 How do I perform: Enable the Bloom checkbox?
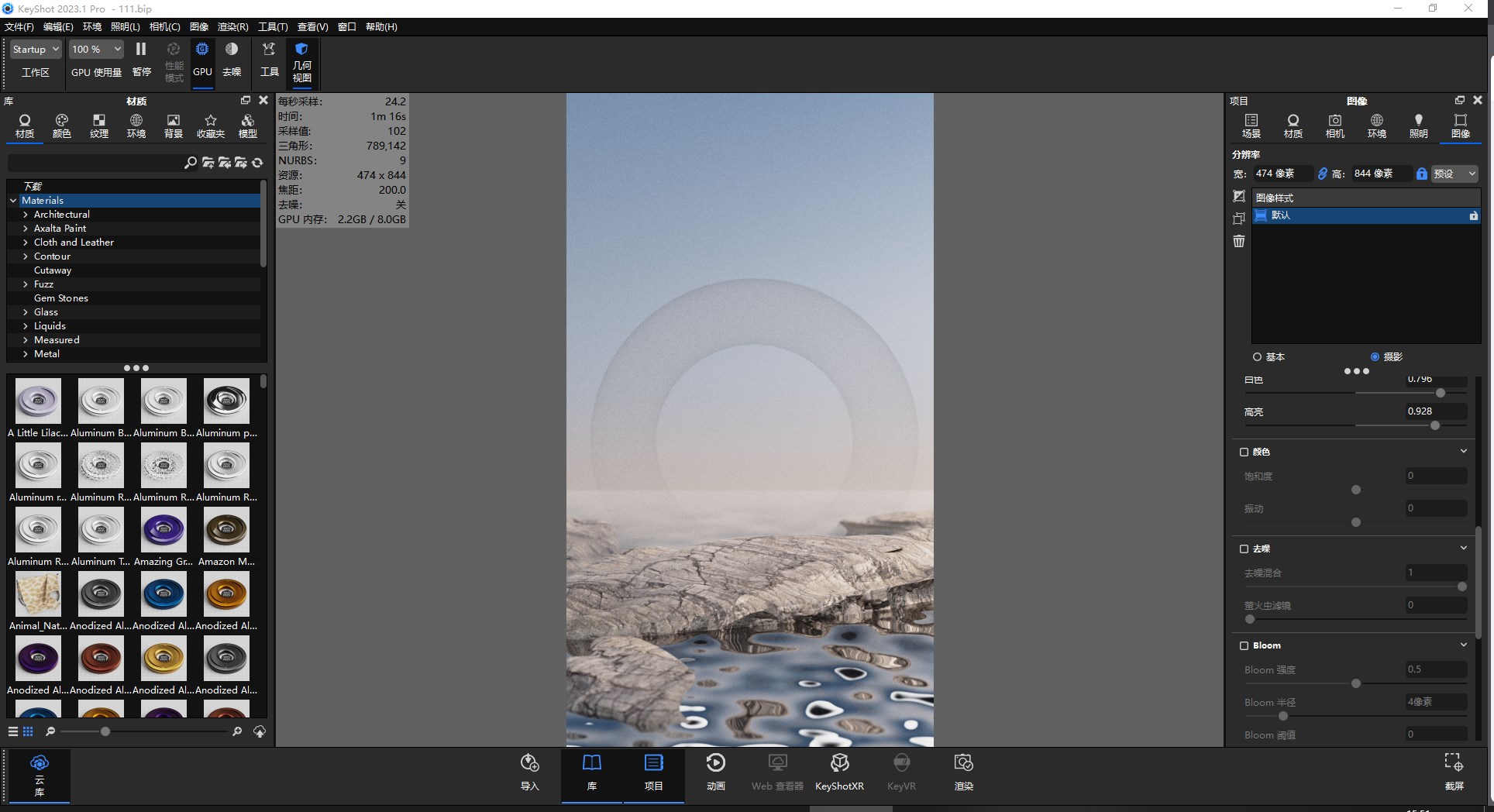[1244, 645]
